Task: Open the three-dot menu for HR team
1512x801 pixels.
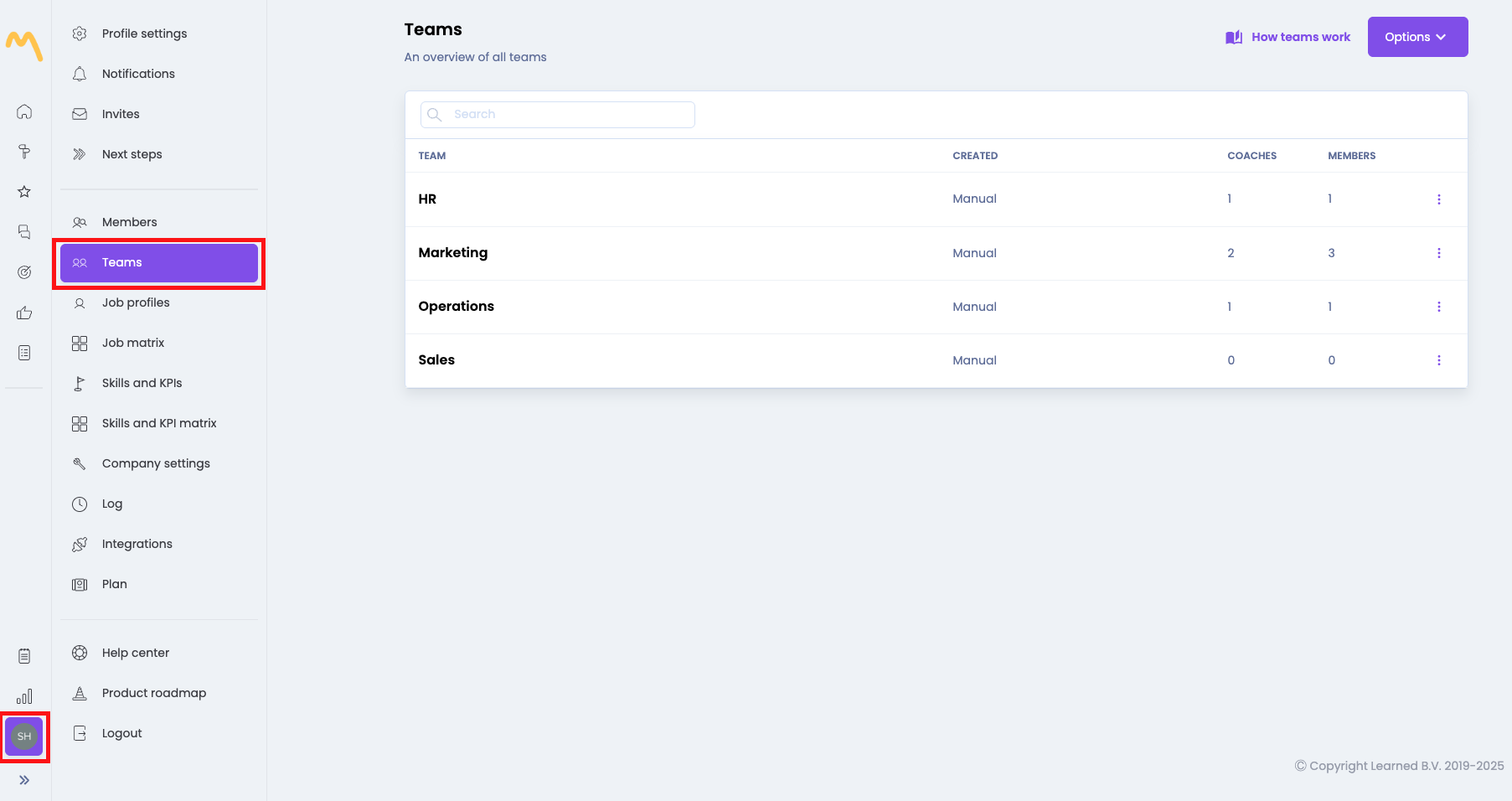Action: pos(1438,199)
